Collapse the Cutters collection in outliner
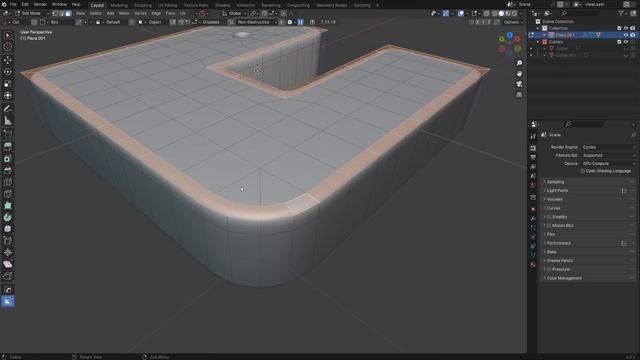This screenshot has width=640, height=360. 538,42
